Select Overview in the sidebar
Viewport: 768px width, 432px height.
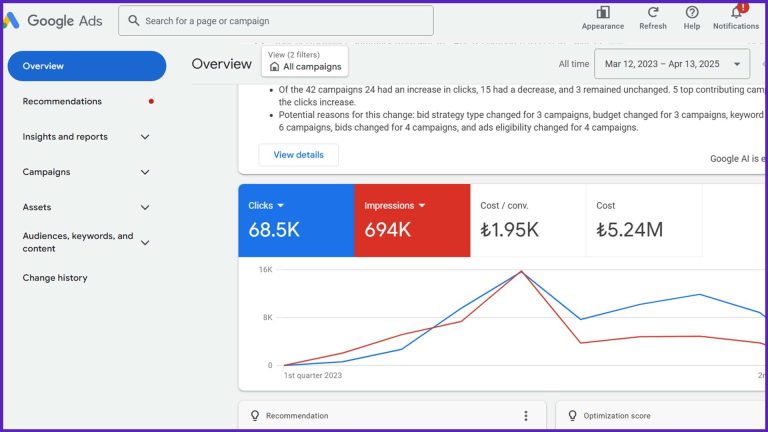point(86,66)
